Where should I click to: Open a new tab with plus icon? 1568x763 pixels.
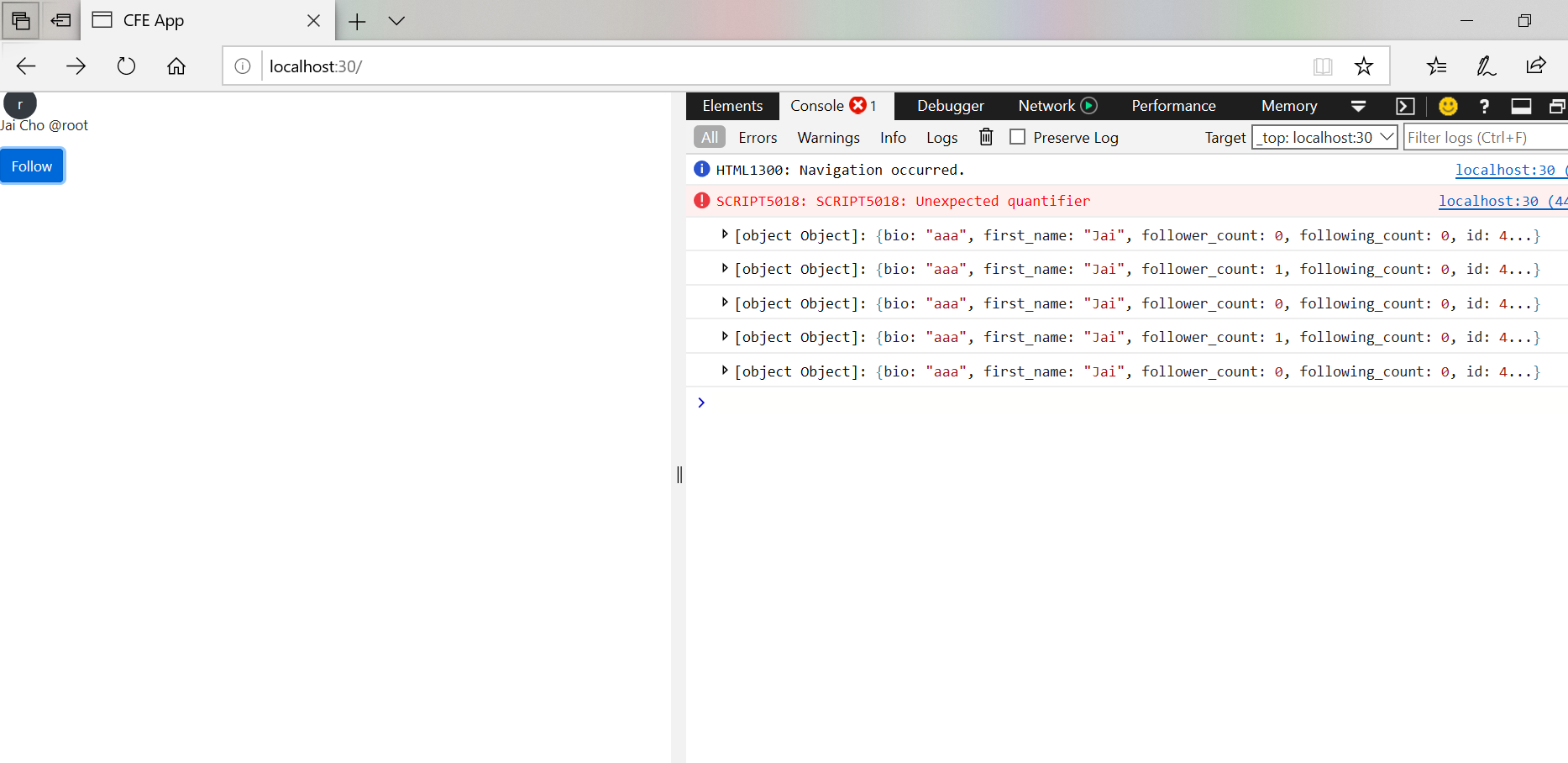(x=357, y=21)
